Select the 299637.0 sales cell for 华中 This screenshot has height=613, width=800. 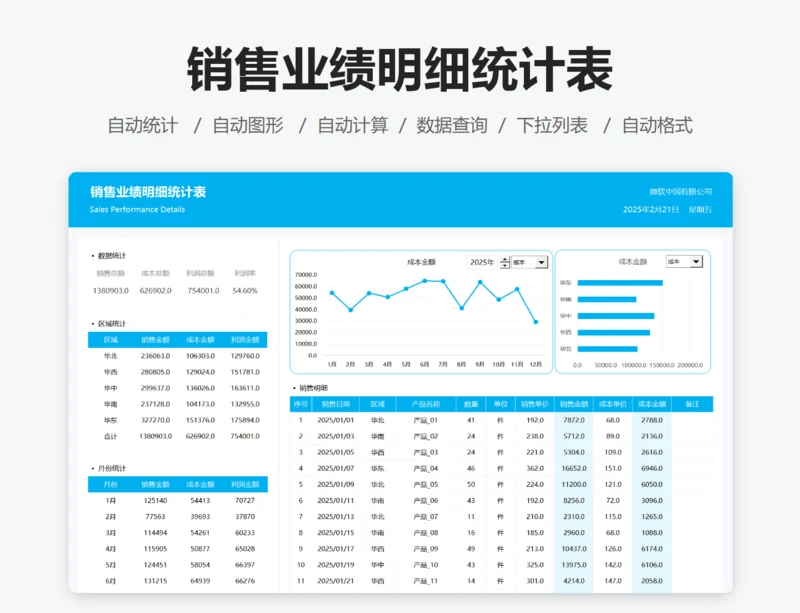click(156, 388)
